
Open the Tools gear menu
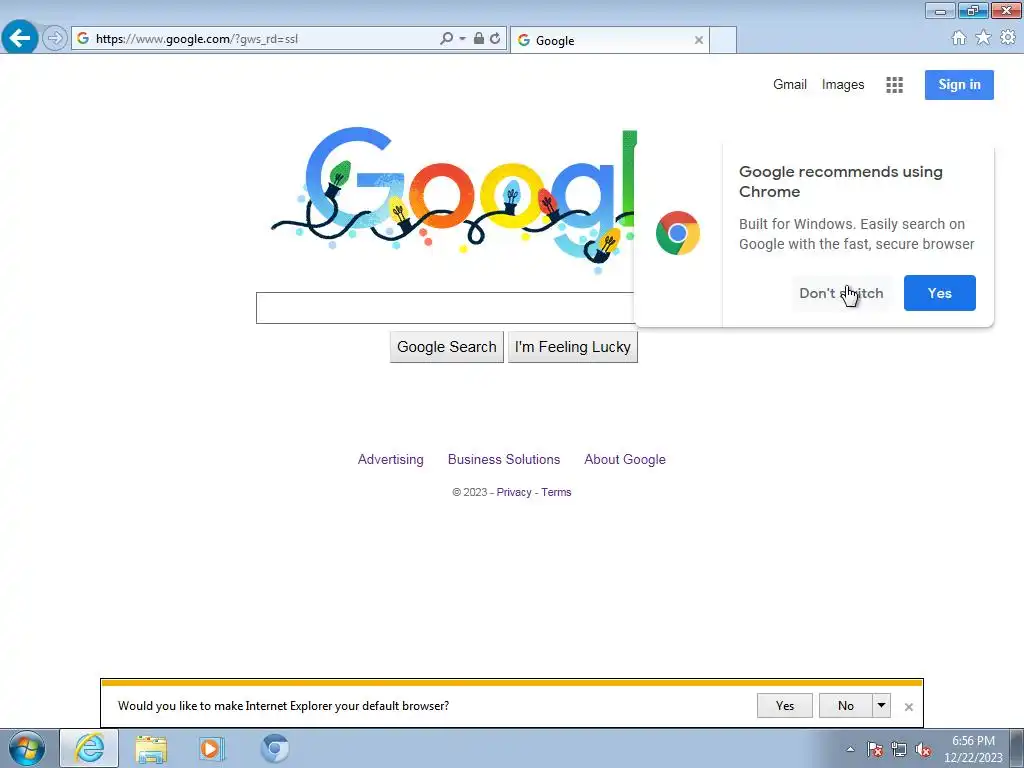[1008, 37]
